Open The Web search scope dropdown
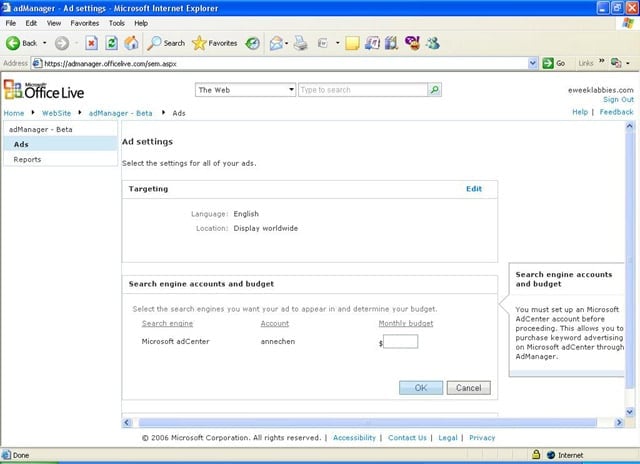The width and height of the screenshot is (640, 464). [291, 89]
